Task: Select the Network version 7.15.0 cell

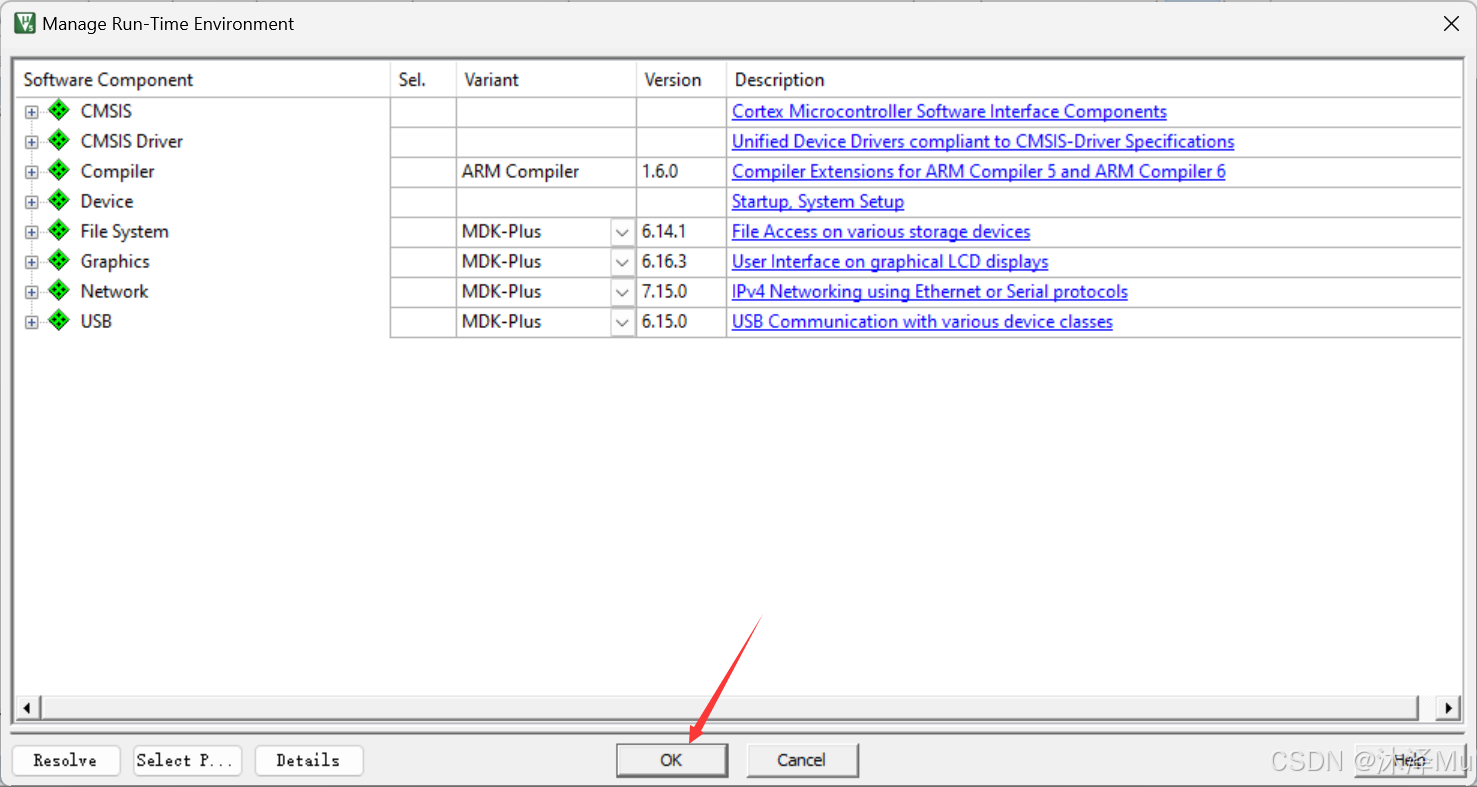Action: coord(681,291)
